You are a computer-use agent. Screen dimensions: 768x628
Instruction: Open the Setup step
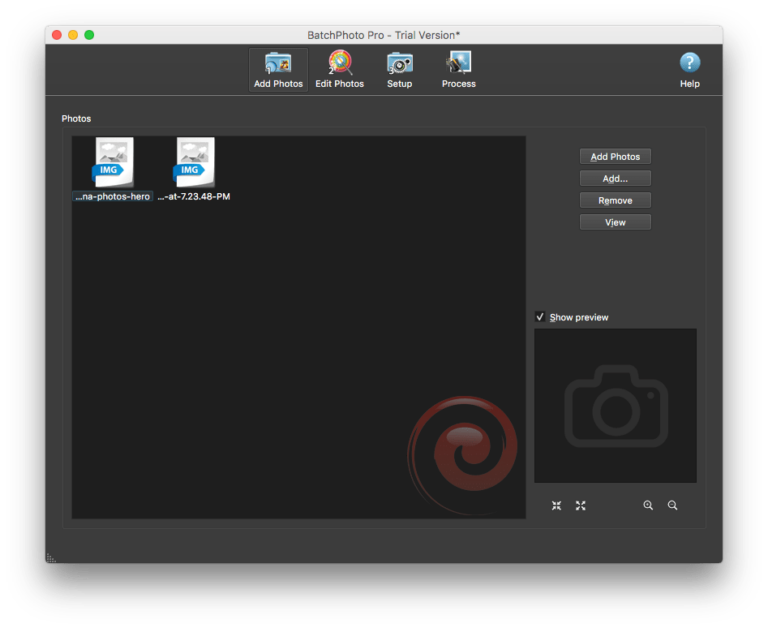point(400,70)
